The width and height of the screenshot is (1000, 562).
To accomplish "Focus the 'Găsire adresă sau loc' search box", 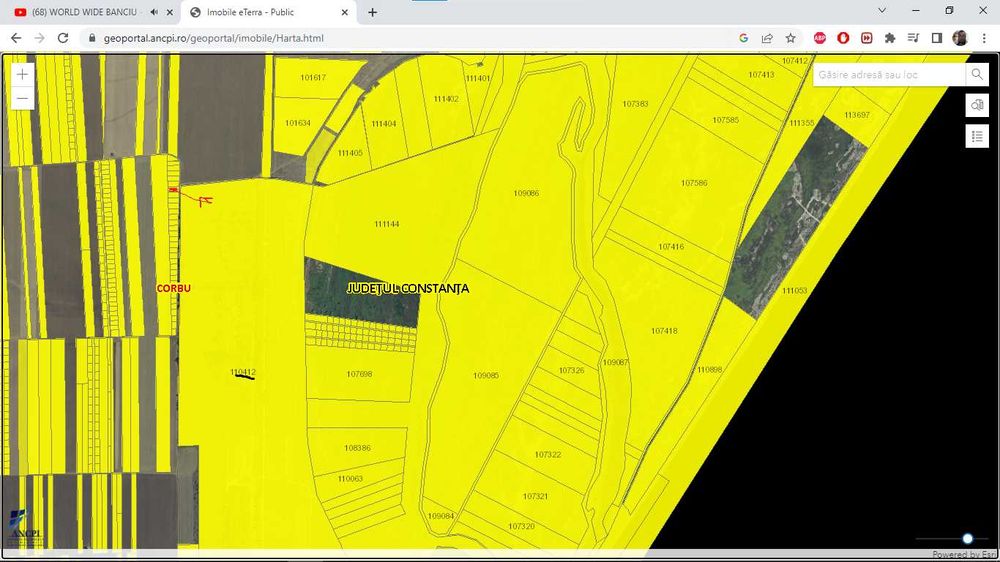I will (x=888, y=75).
